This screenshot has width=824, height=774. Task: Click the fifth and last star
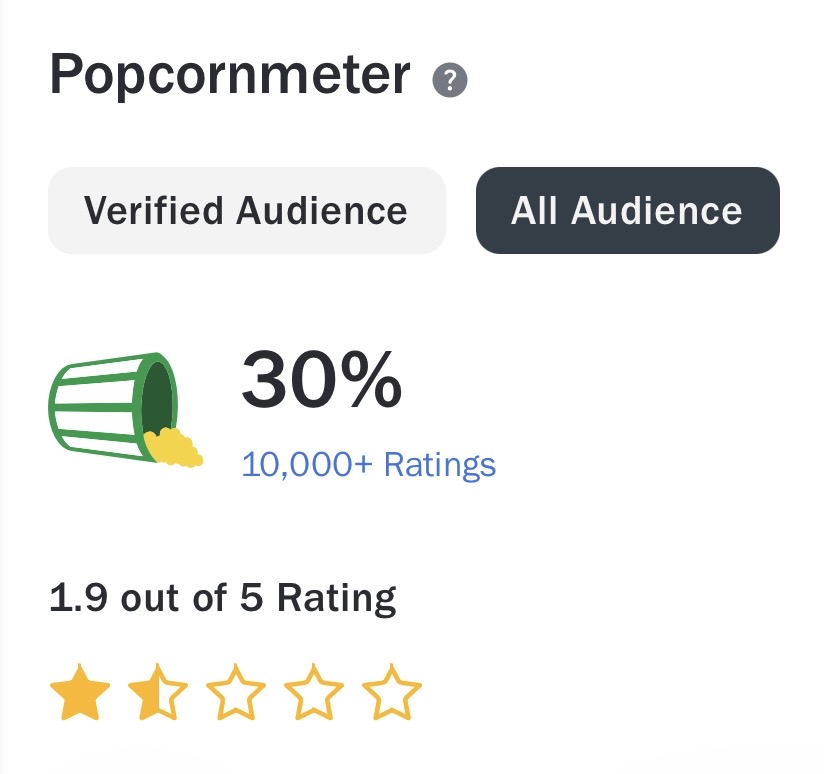coord(391,694)
